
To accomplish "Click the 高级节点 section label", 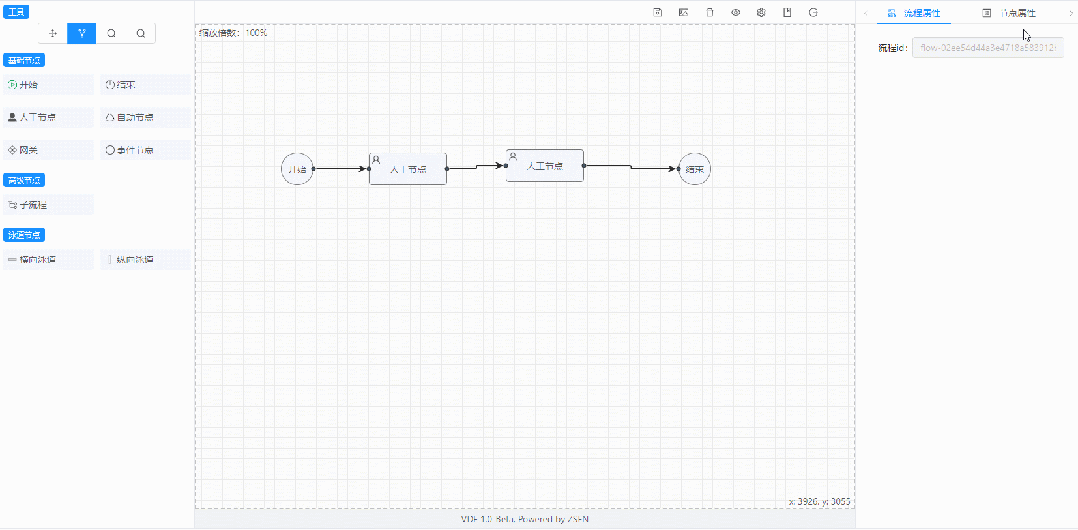I will pos(24,181).
